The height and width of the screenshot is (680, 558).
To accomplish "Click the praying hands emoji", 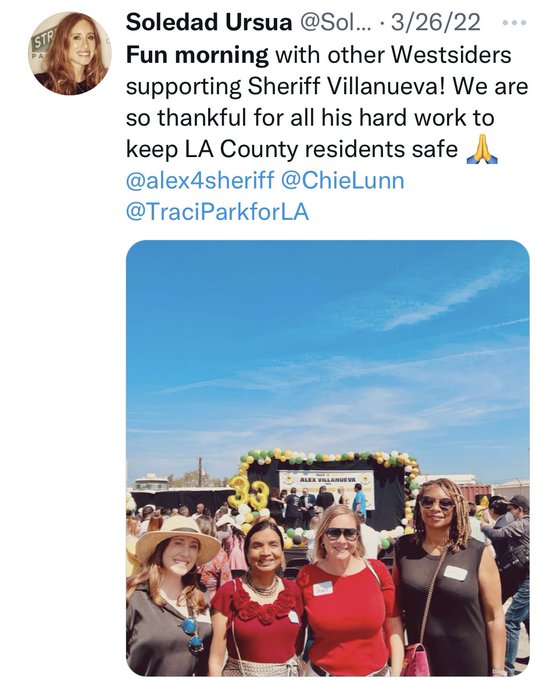I will pyautogui.click(x=482, y=150).
